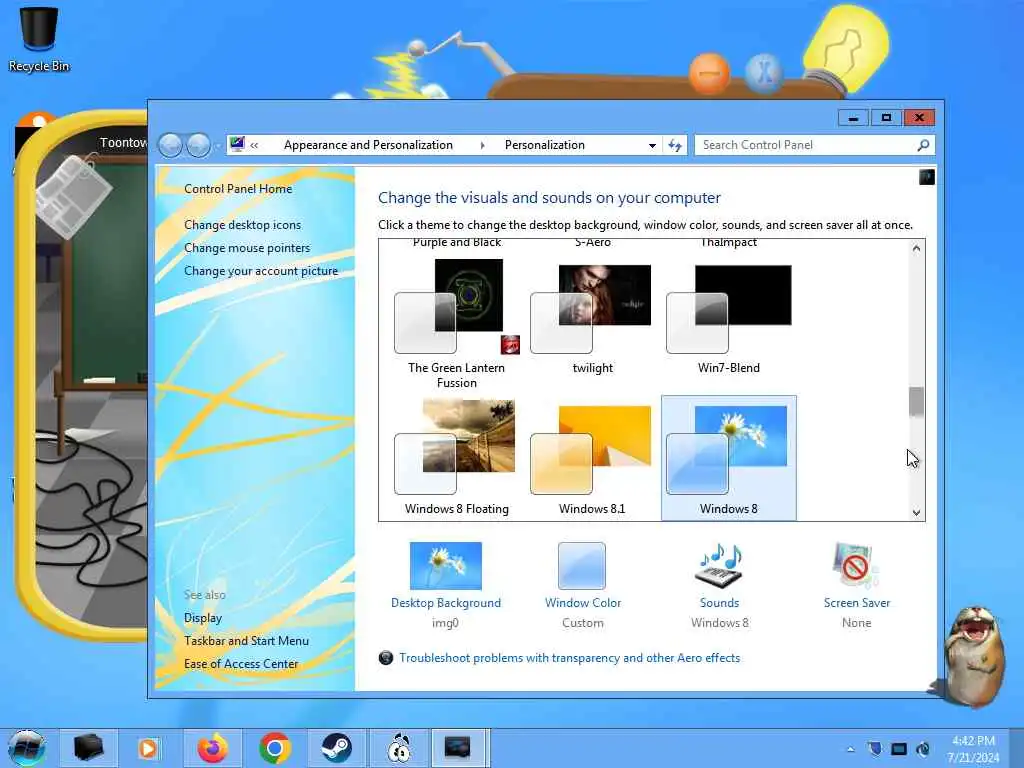Click the clock showing 4:42 PM
1024x768 pixels.
click(973, 741)
